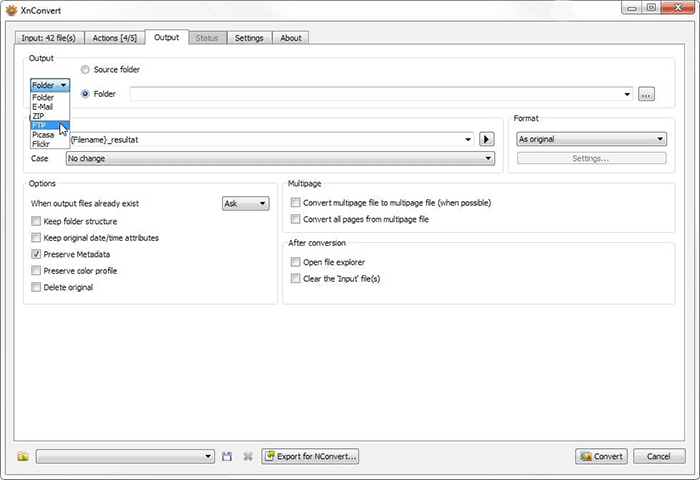The width and height of the screenshot is (700, 480).
Task: Click the delete preset X icon
Action: tap(248, 456)
